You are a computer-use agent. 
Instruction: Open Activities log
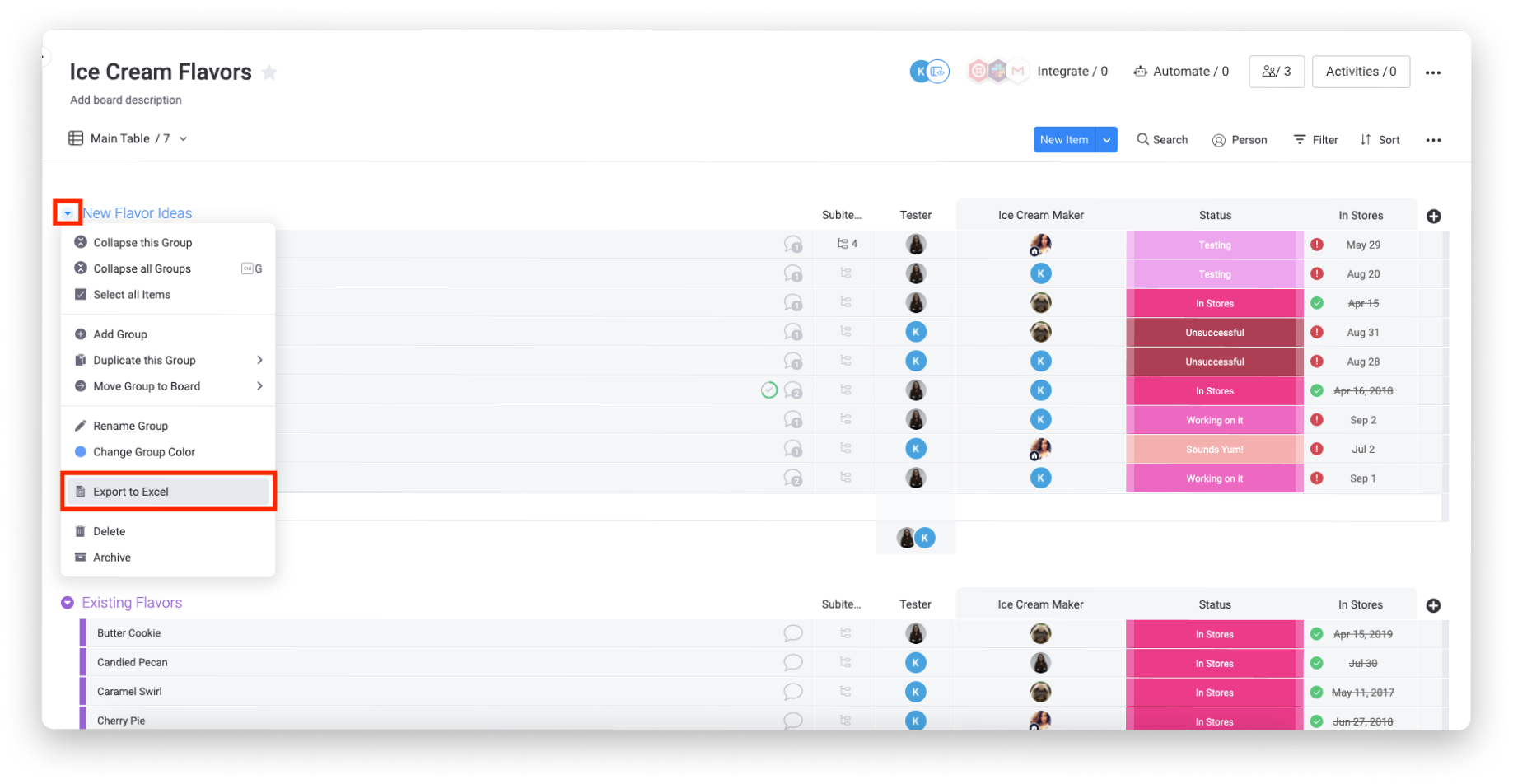[1361, 72]
